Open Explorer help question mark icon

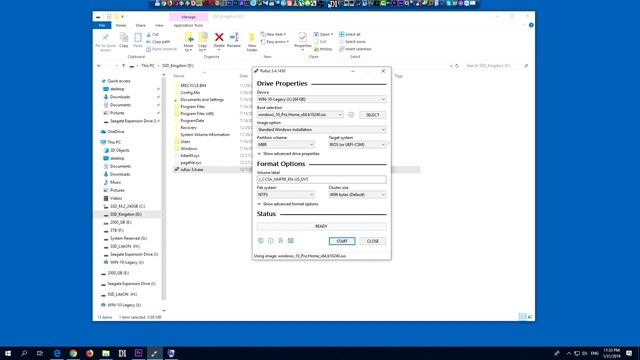click(531, 25)
